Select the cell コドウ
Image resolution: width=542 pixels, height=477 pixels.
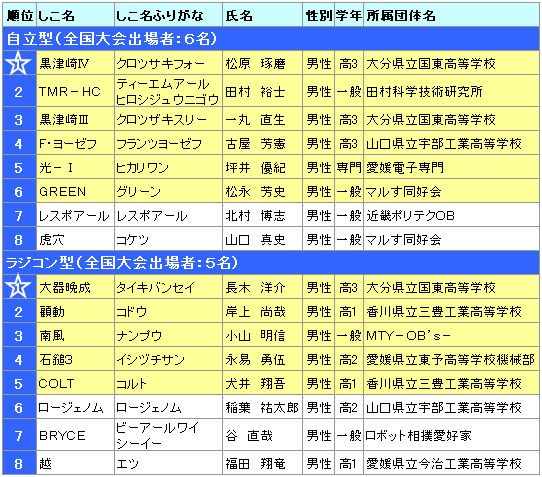(168, 311)
